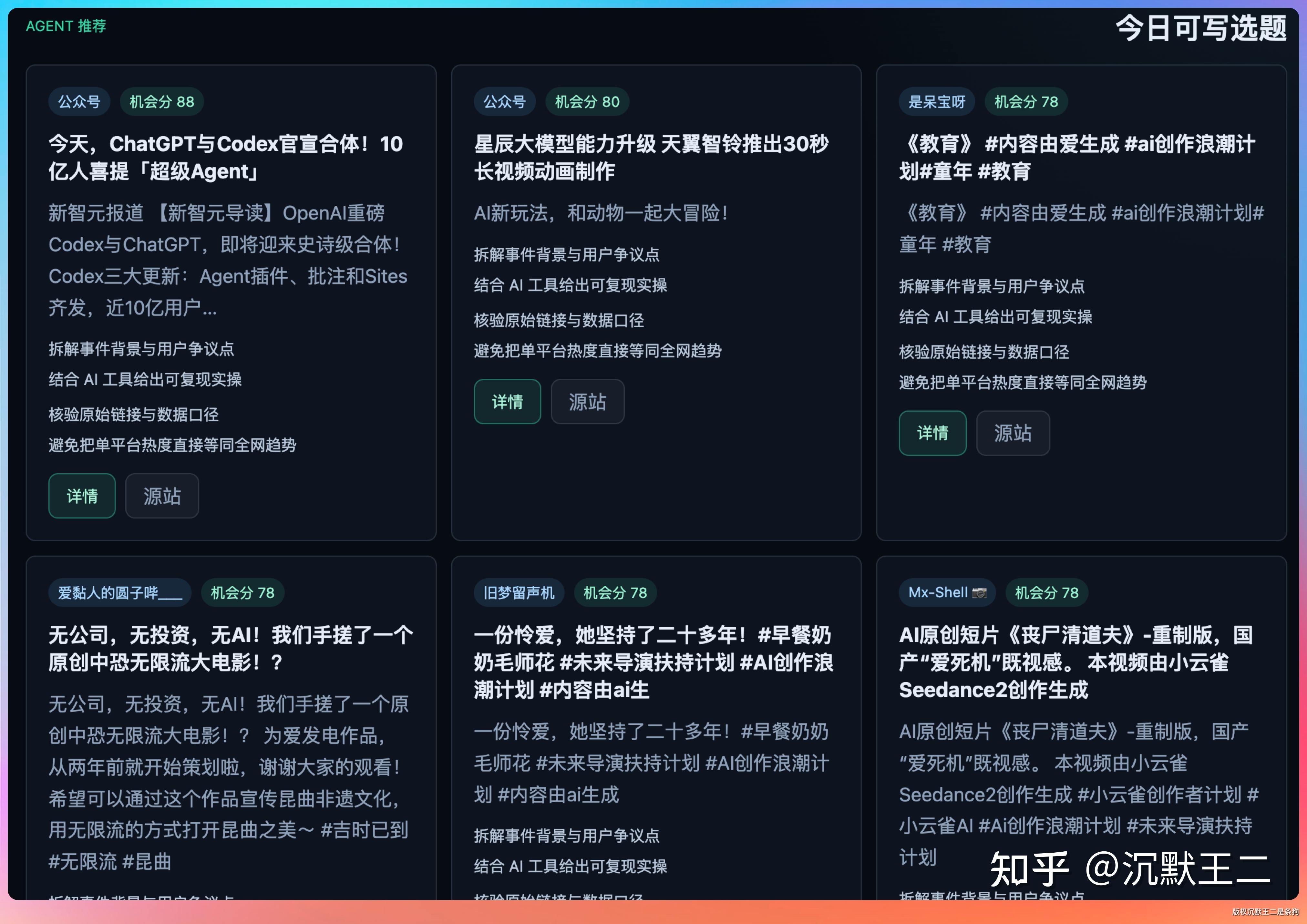Viewport: 1307px width, 924px height.
Task: Click title 今天，ChatGPT与Codex官宣合体
Action: coord(226,158)
